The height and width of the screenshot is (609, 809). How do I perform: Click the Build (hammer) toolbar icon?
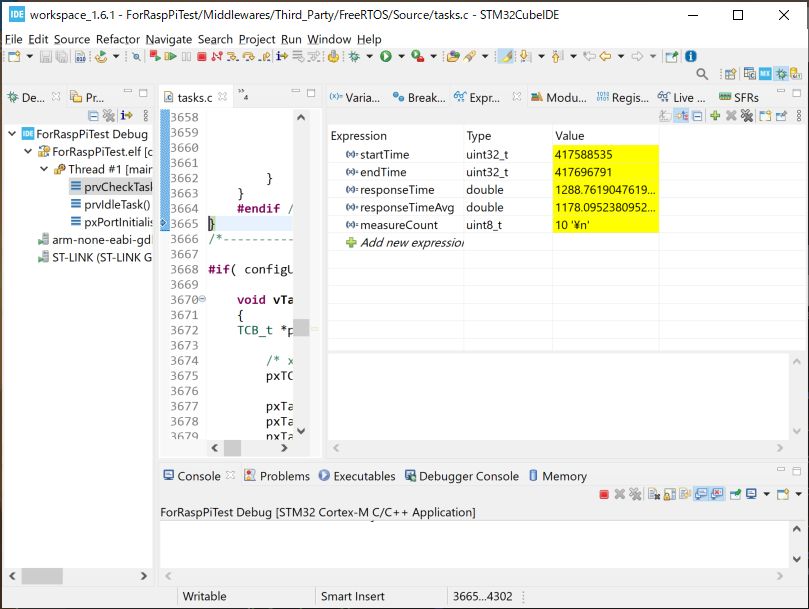333,56
